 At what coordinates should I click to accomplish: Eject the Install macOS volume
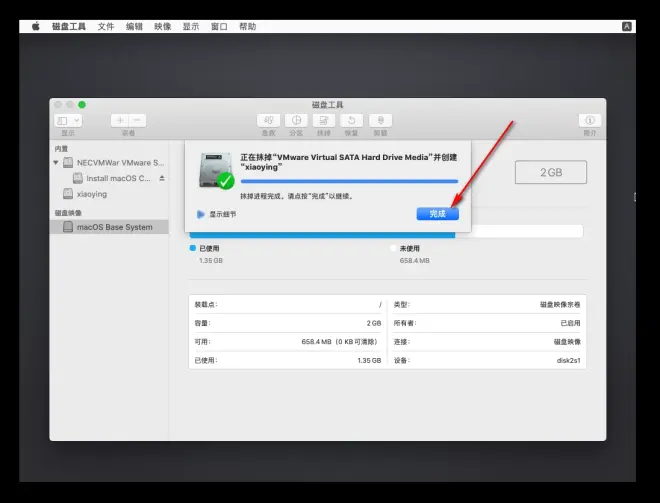(162, 178)
